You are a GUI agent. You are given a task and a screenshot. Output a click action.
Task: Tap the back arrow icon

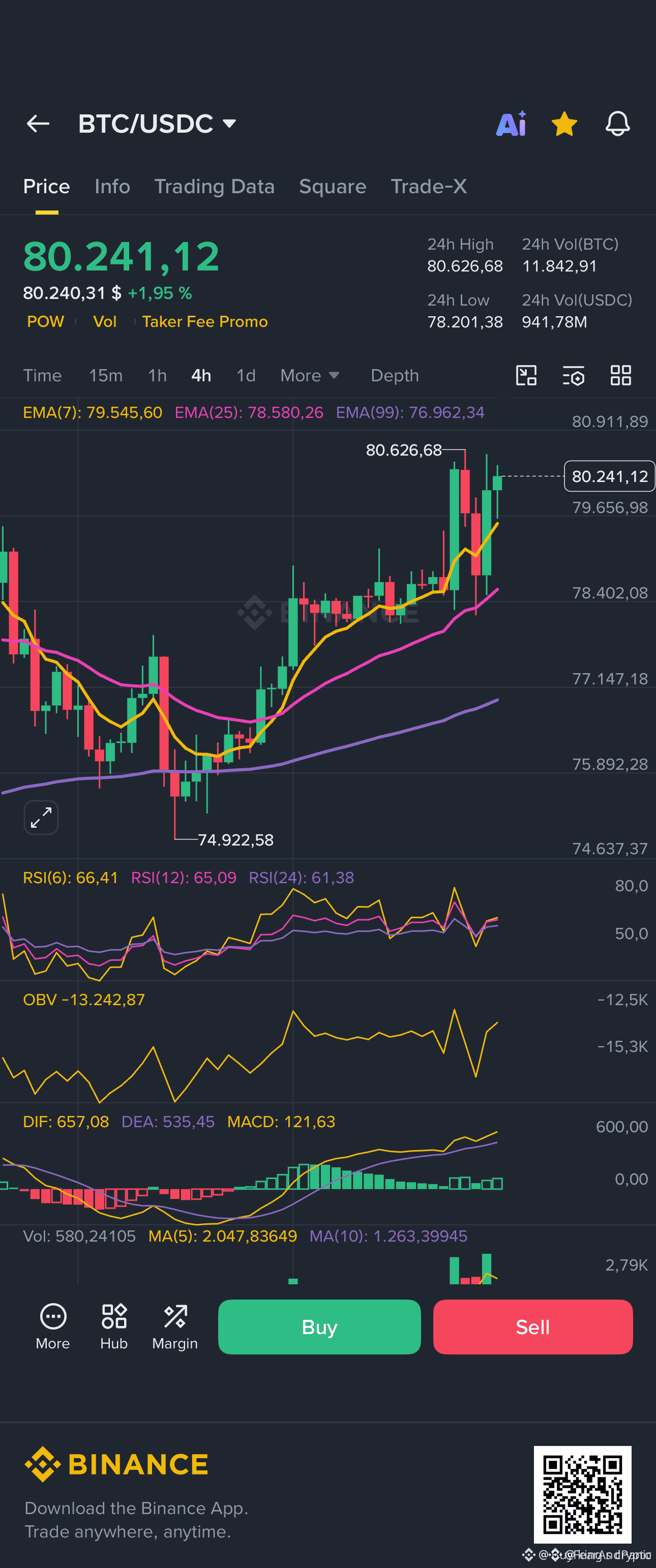[x=38, y=124]
